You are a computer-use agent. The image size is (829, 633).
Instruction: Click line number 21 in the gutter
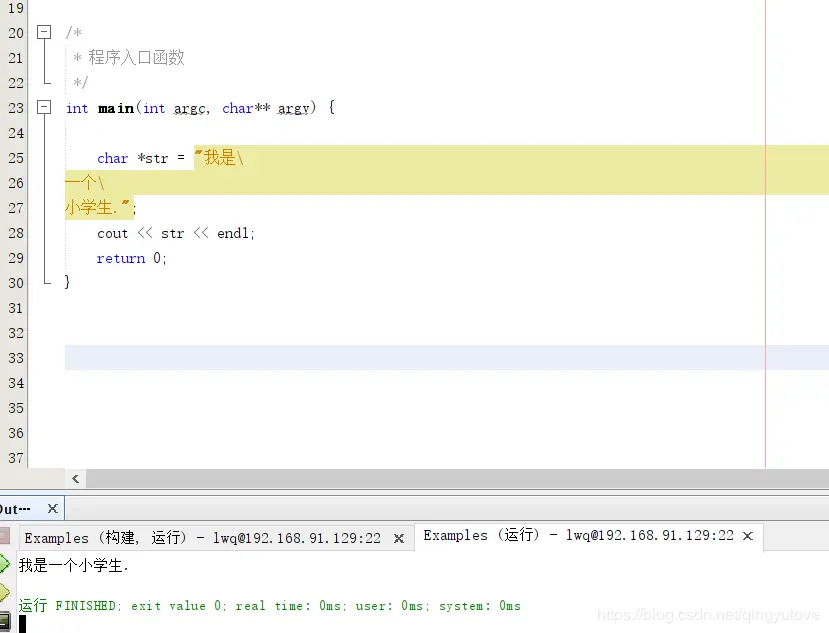tap(16, 58)
